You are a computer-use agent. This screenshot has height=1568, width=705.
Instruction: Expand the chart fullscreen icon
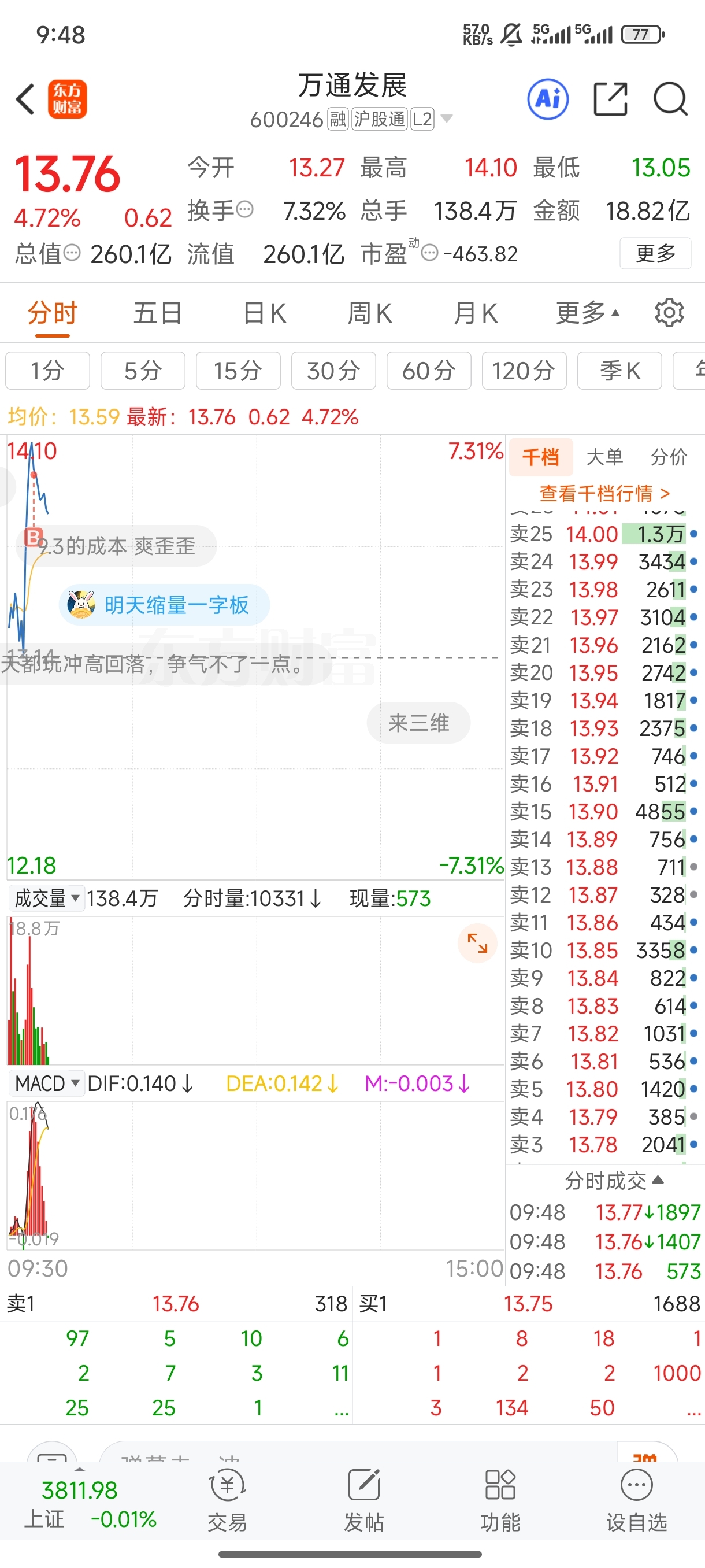pos(477,944)
